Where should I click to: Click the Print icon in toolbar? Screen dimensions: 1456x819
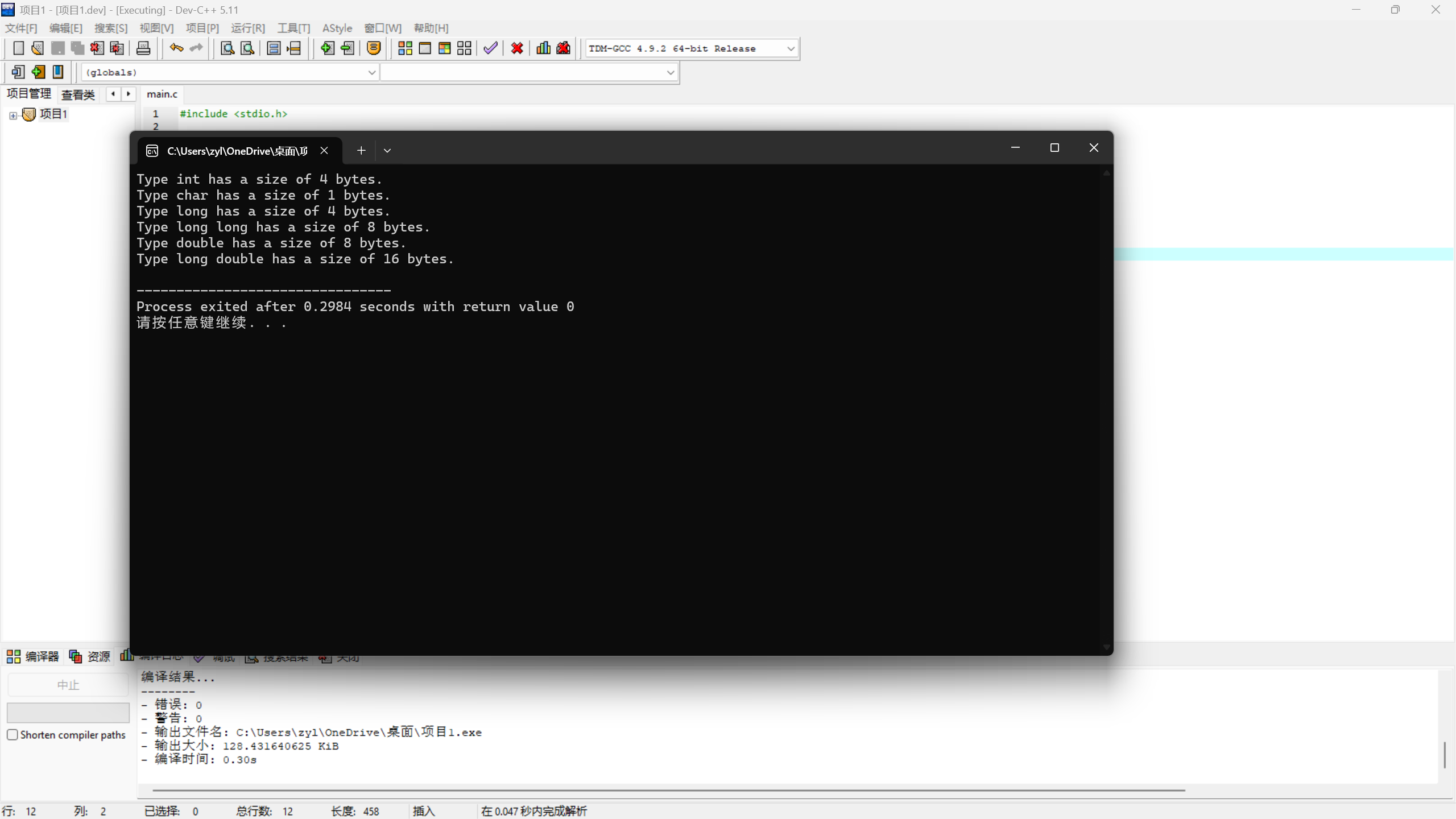[x=143, y=48]
